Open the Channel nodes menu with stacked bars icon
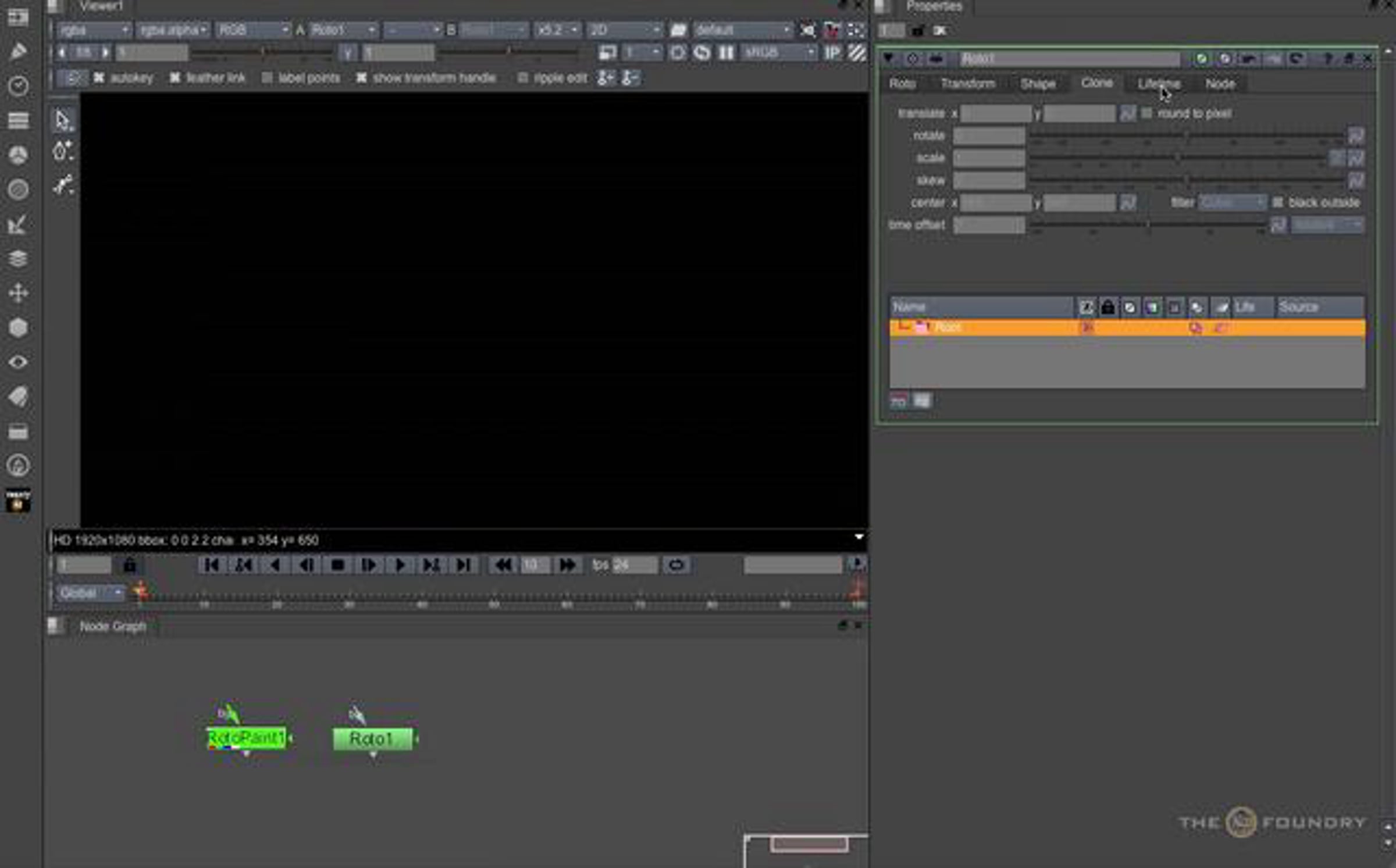This screenshot has height=868, width=1396. coord(18,120)
